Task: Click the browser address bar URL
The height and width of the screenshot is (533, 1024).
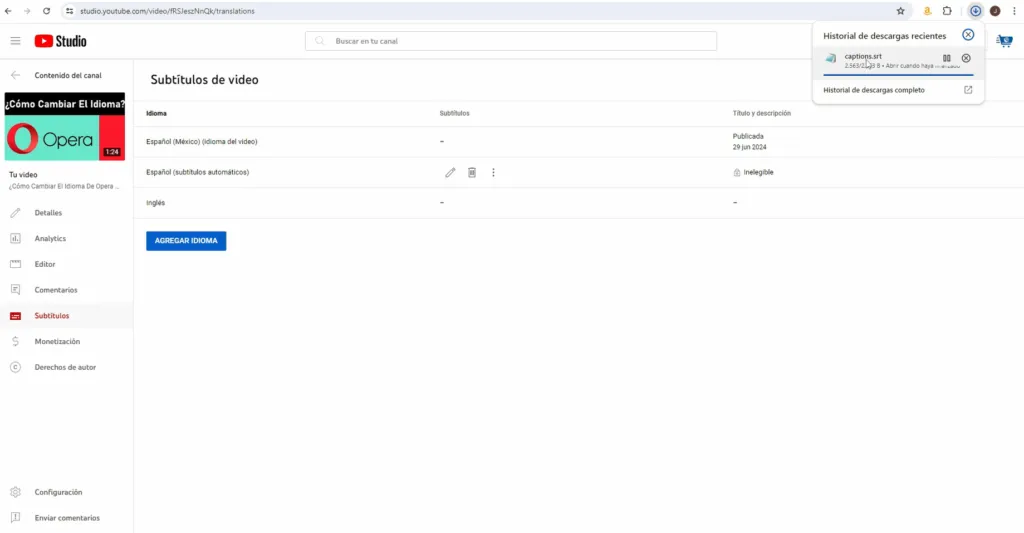Action: pyautogui.click(x=167, y=11)
